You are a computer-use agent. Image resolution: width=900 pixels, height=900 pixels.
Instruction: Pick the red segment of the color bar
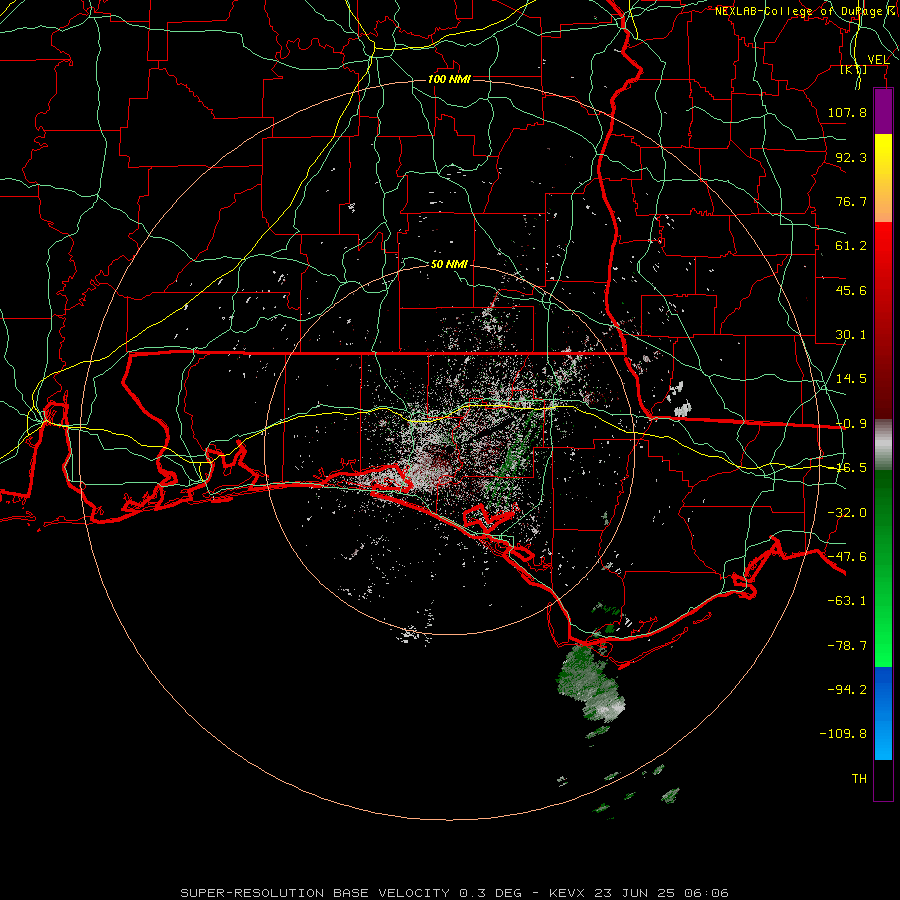pyautogui.click(x=883, y=320)
